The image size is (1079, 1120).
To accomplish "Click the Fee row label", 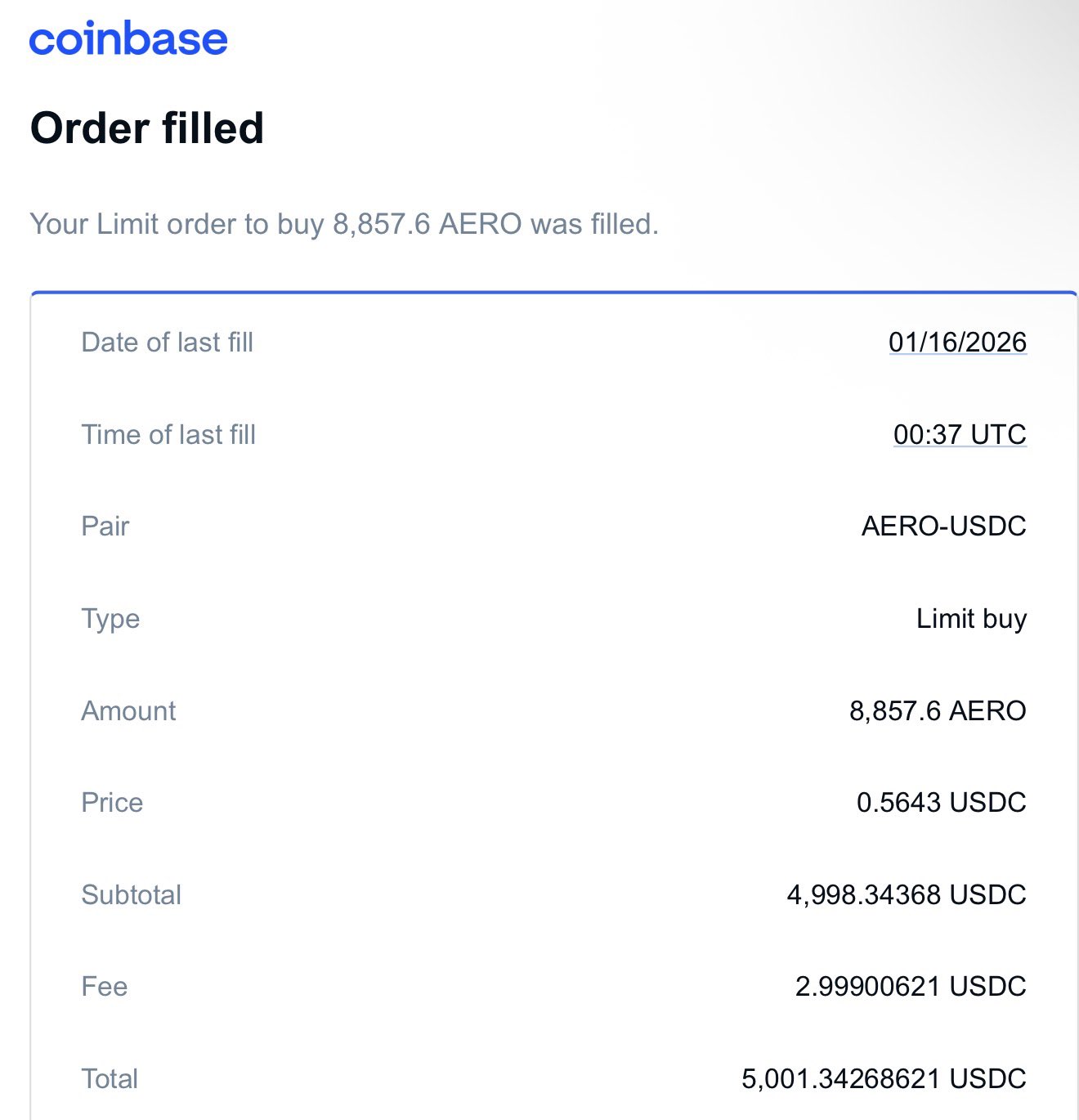I will [105, 986].
